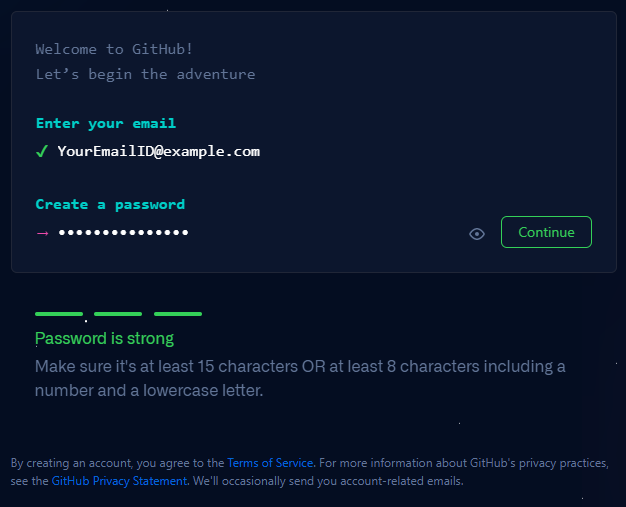
Task: Click the 'By creating an account' agreement text
Action: click(117, 463)
